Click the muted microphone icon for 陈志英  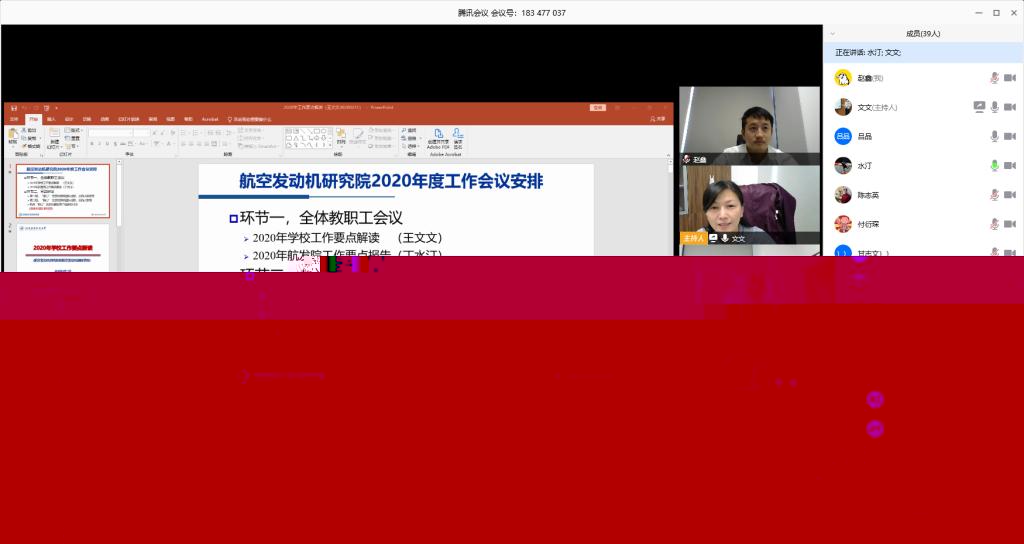pos(994,195)
